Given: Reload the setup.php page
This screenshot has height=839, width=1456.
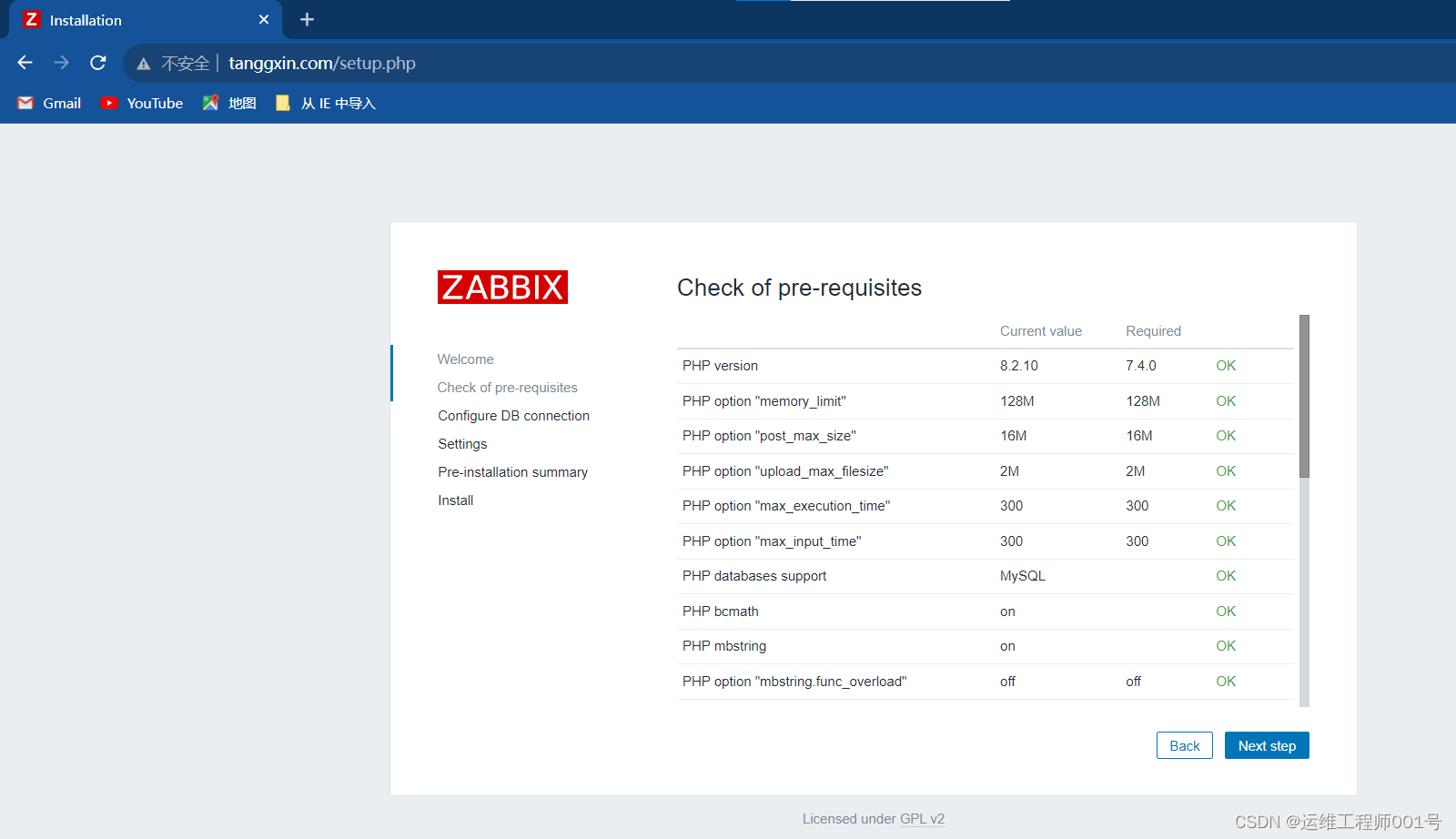Looking at the screenshot, I should tap(98, 63).
